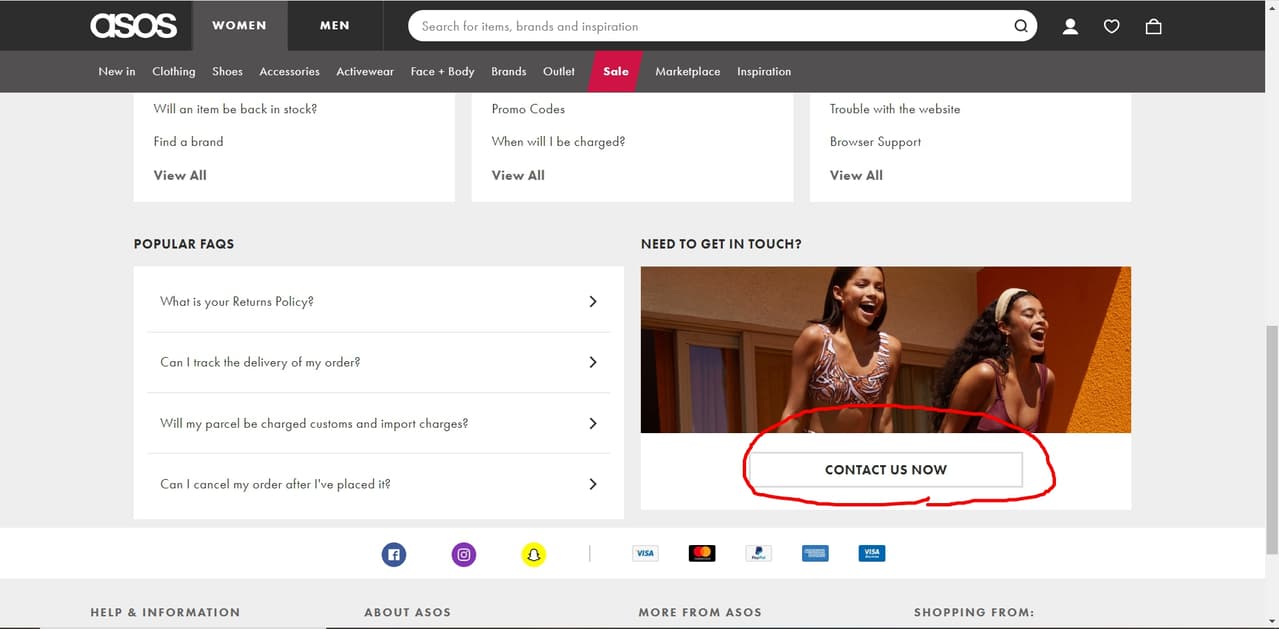Screen dimensions: 1279x629
Task: Open the My Account profile icon
Action: point(1070,27)
